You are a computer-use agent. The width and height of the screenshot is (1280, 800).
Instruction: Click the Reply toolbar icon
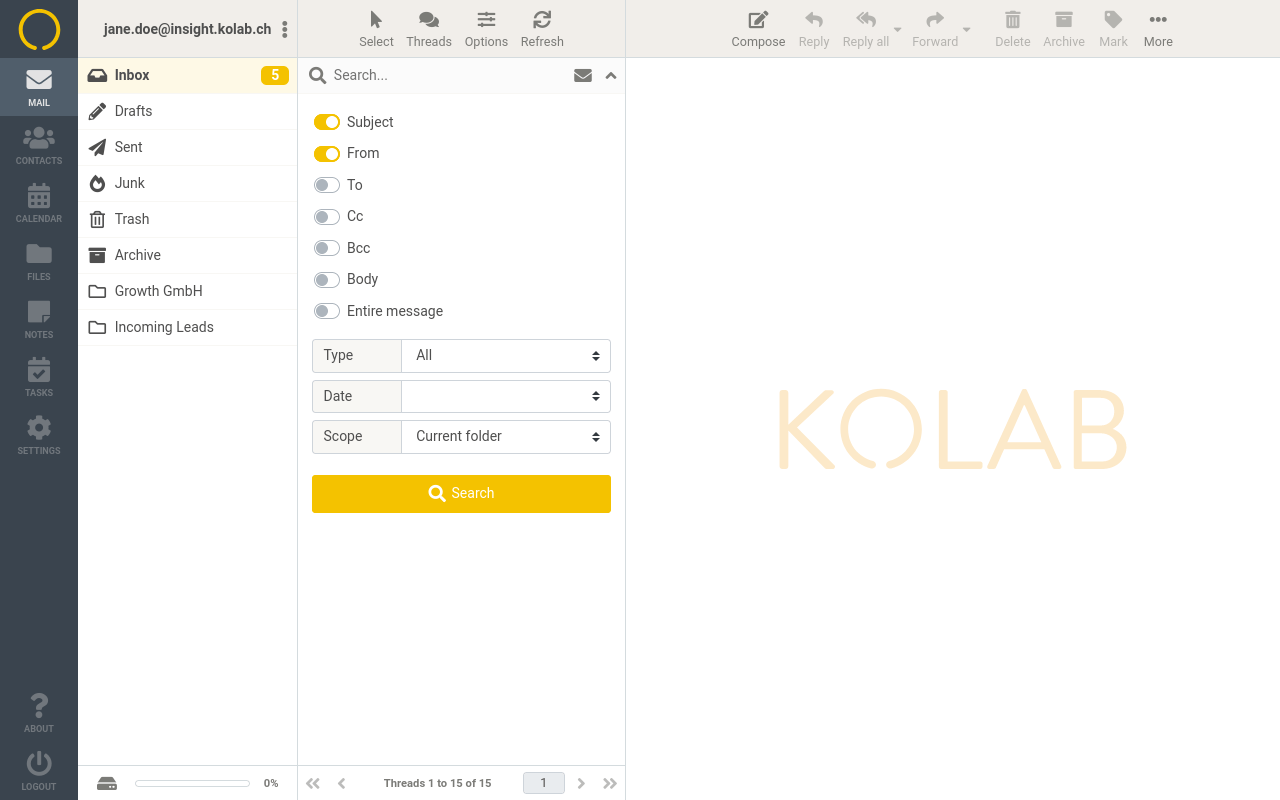814,29
